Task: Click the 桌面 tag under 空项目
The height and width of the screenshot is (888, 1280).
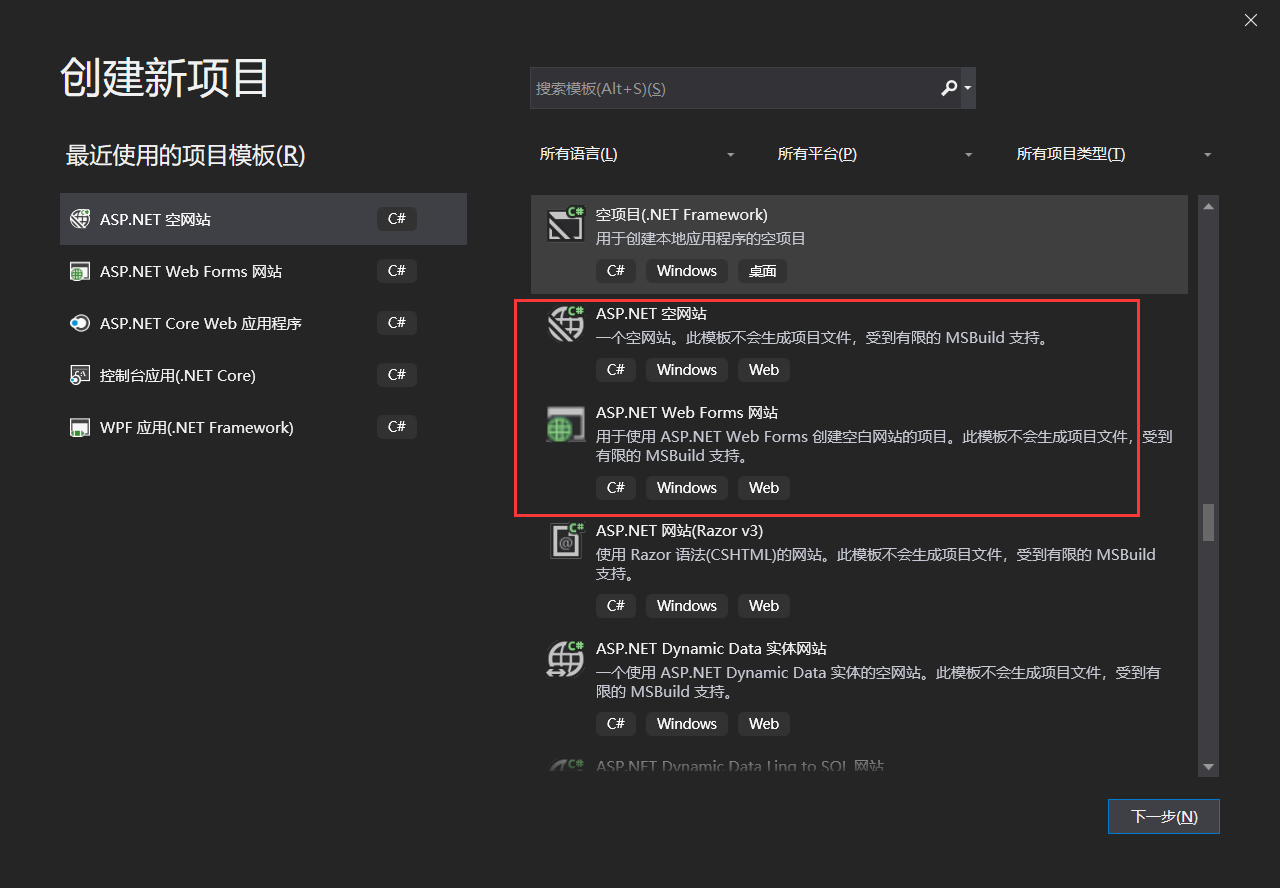Action: click(x=763, y=271)
